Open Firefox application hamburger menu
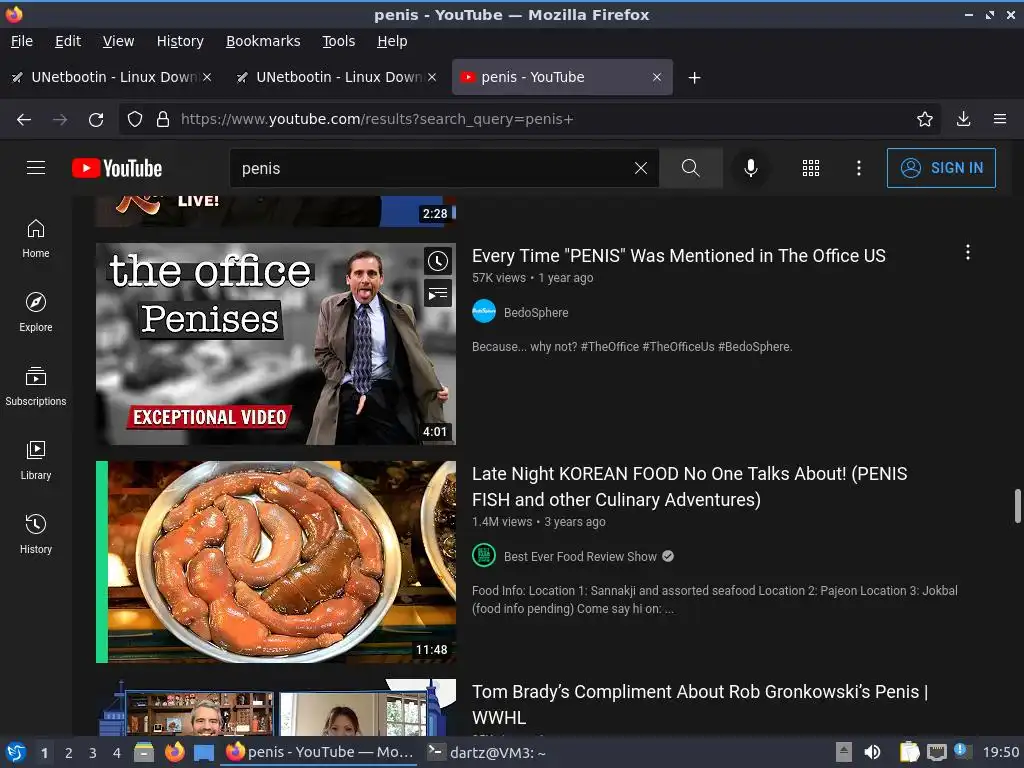The height and width of the screenshot is (768, 1024). (1000, 120)
